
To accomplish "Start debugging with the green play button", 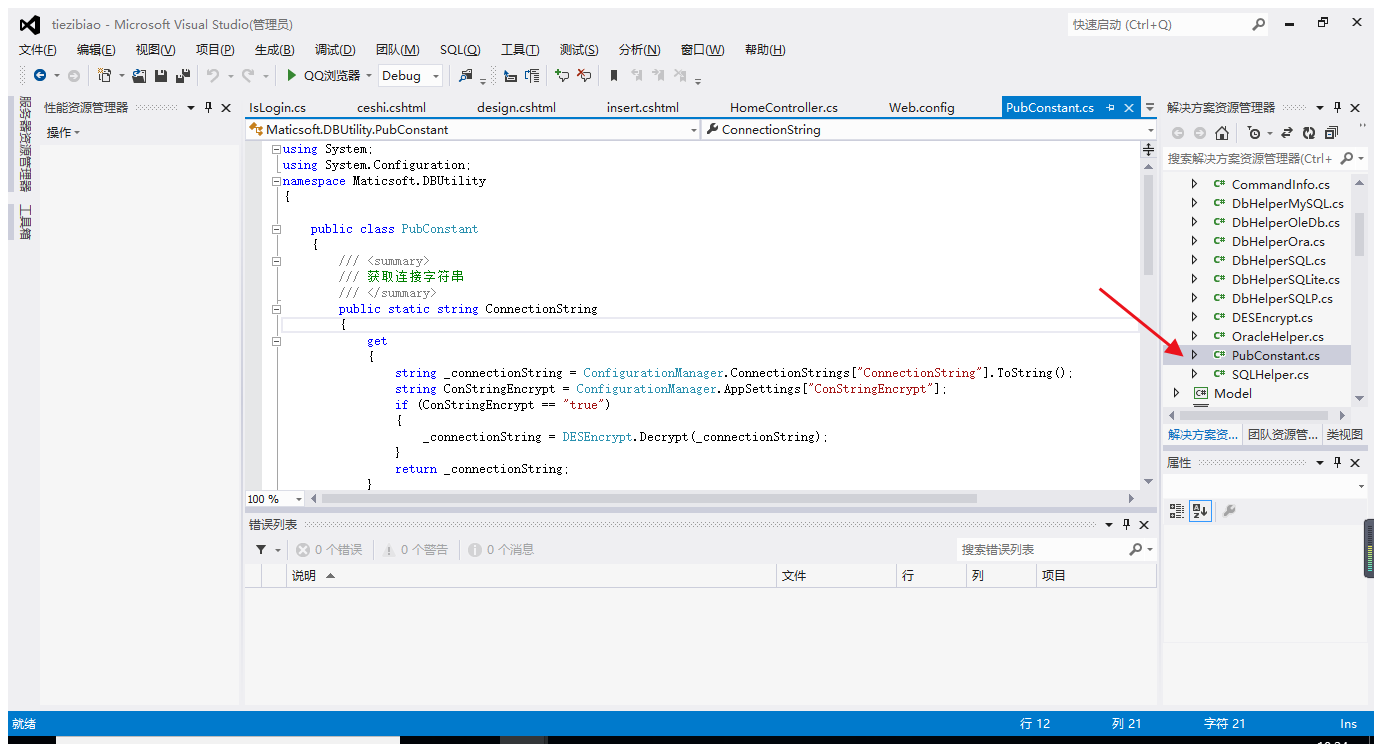I will (291, 75).
